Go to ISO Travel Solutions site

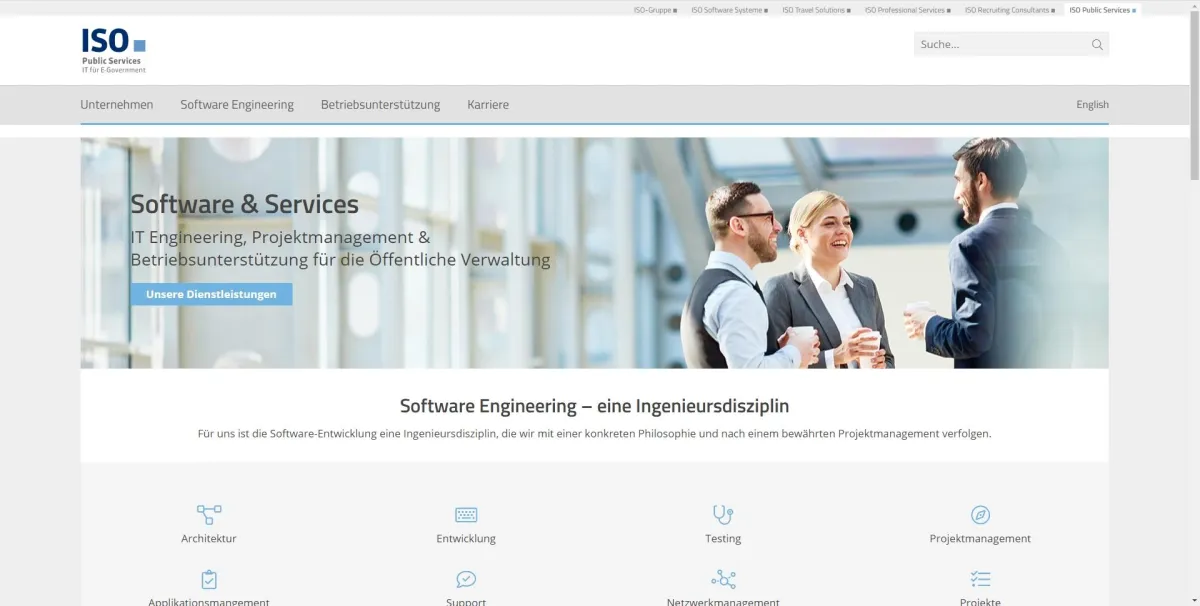point(816,10)
